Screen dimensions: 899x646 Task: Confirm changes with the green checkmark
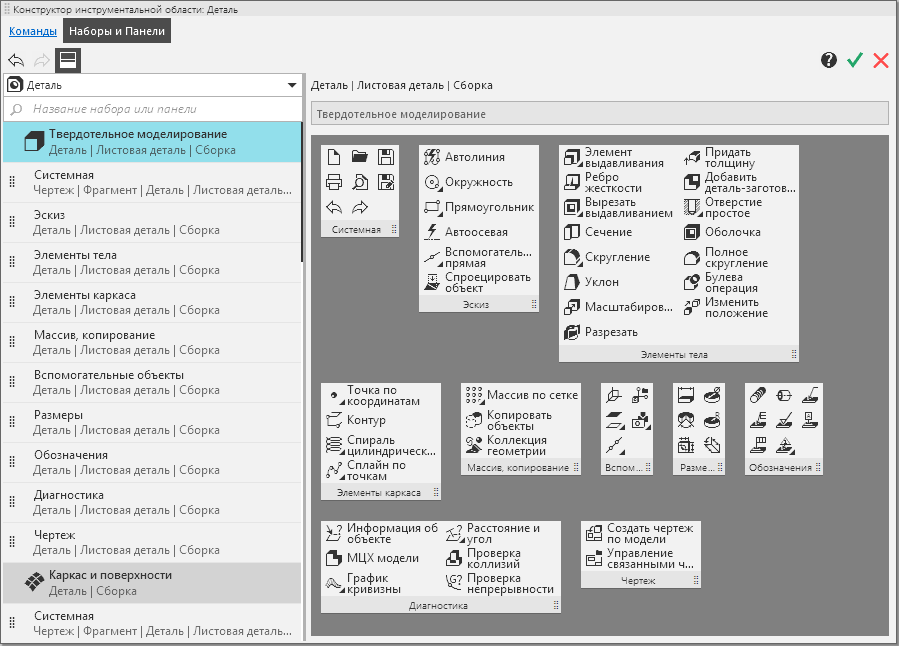(854, 60)
